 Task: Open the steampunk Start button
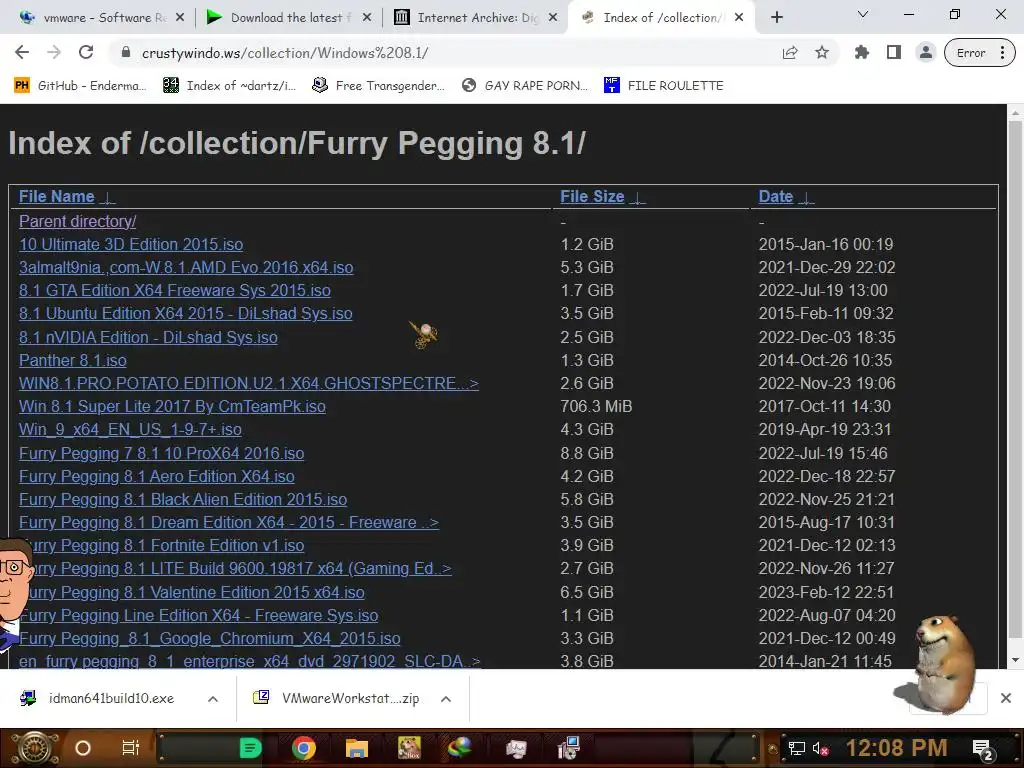pyautogui.click(x=36, y=748)
